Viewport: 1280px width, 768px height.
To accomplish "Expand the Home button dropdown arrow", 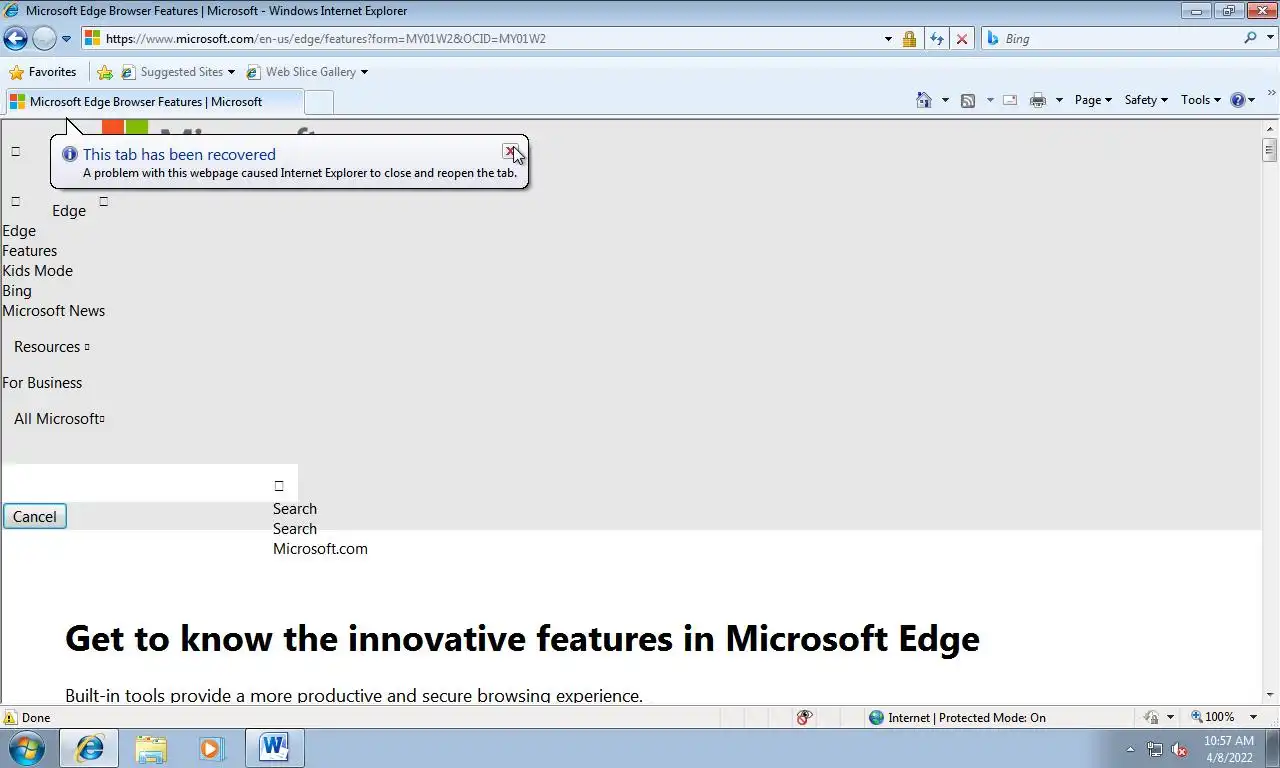I will pyautogui.click(x=945, y=100).
